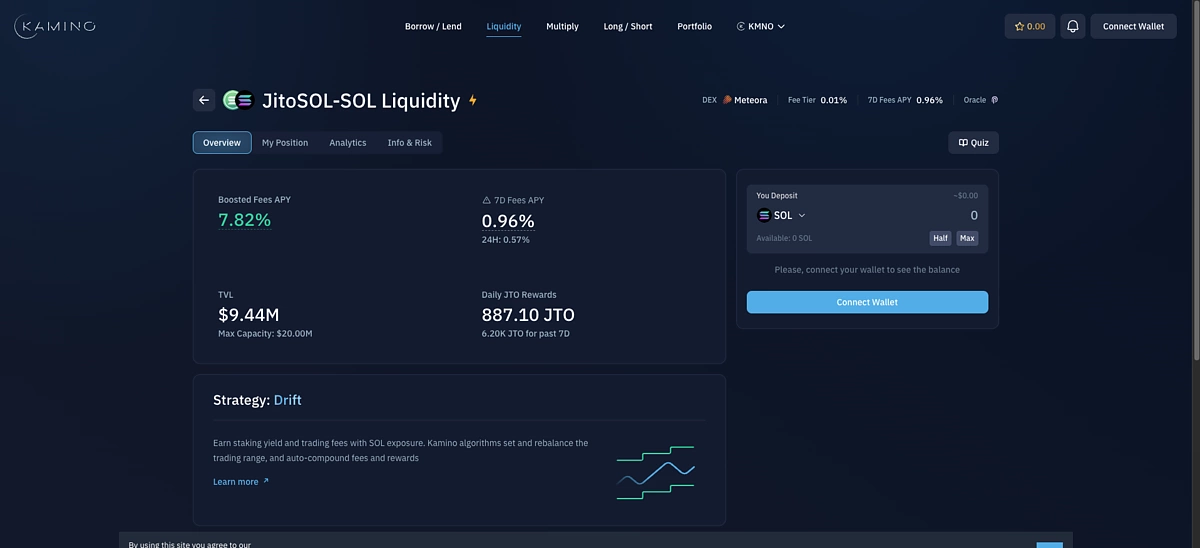Select the Overview tab
The width and height of the screenshot is (1200, 548).
(x=222, y=143)
